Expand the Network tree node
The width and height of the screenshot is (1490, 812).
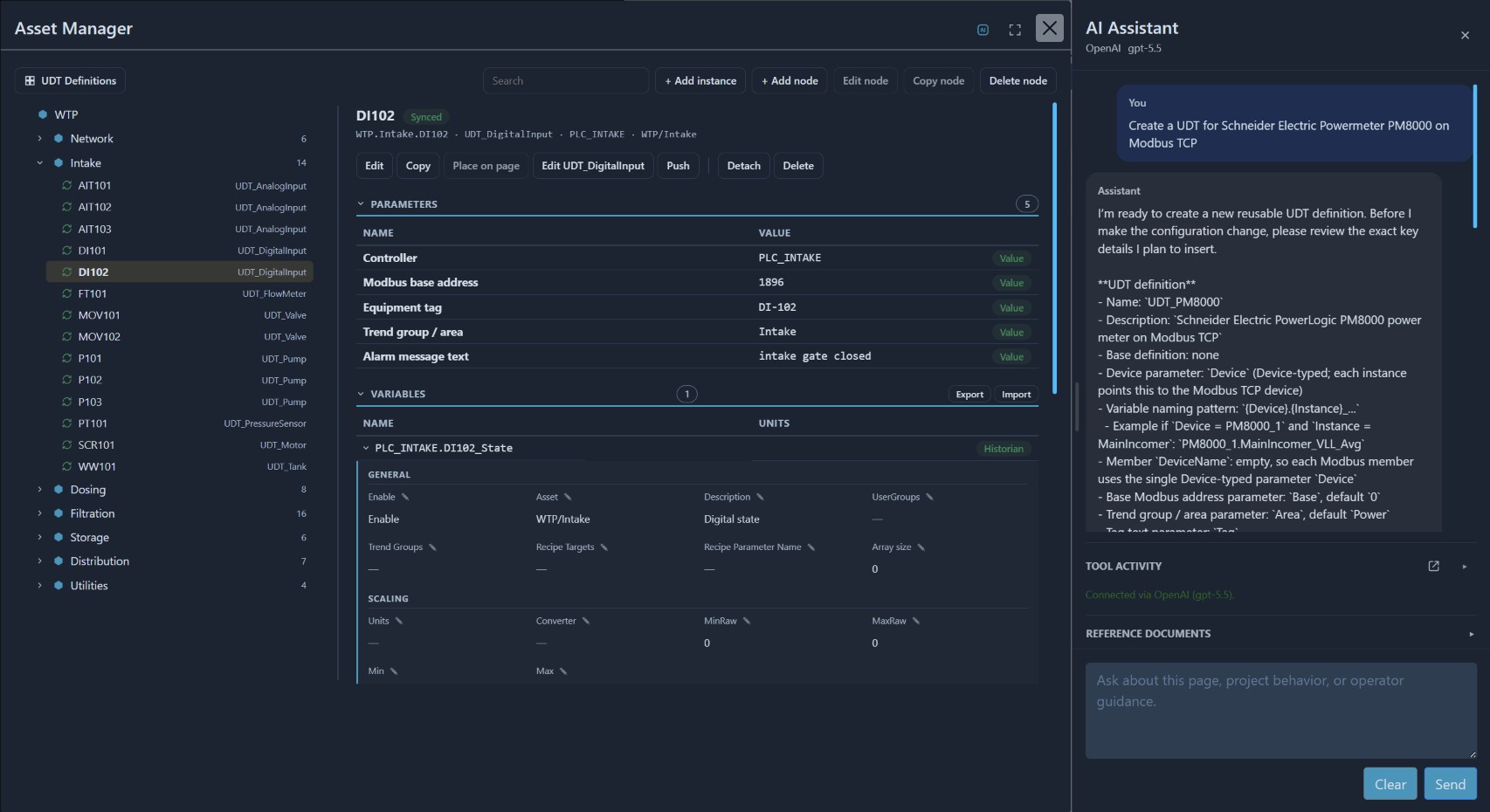(40, 139)
